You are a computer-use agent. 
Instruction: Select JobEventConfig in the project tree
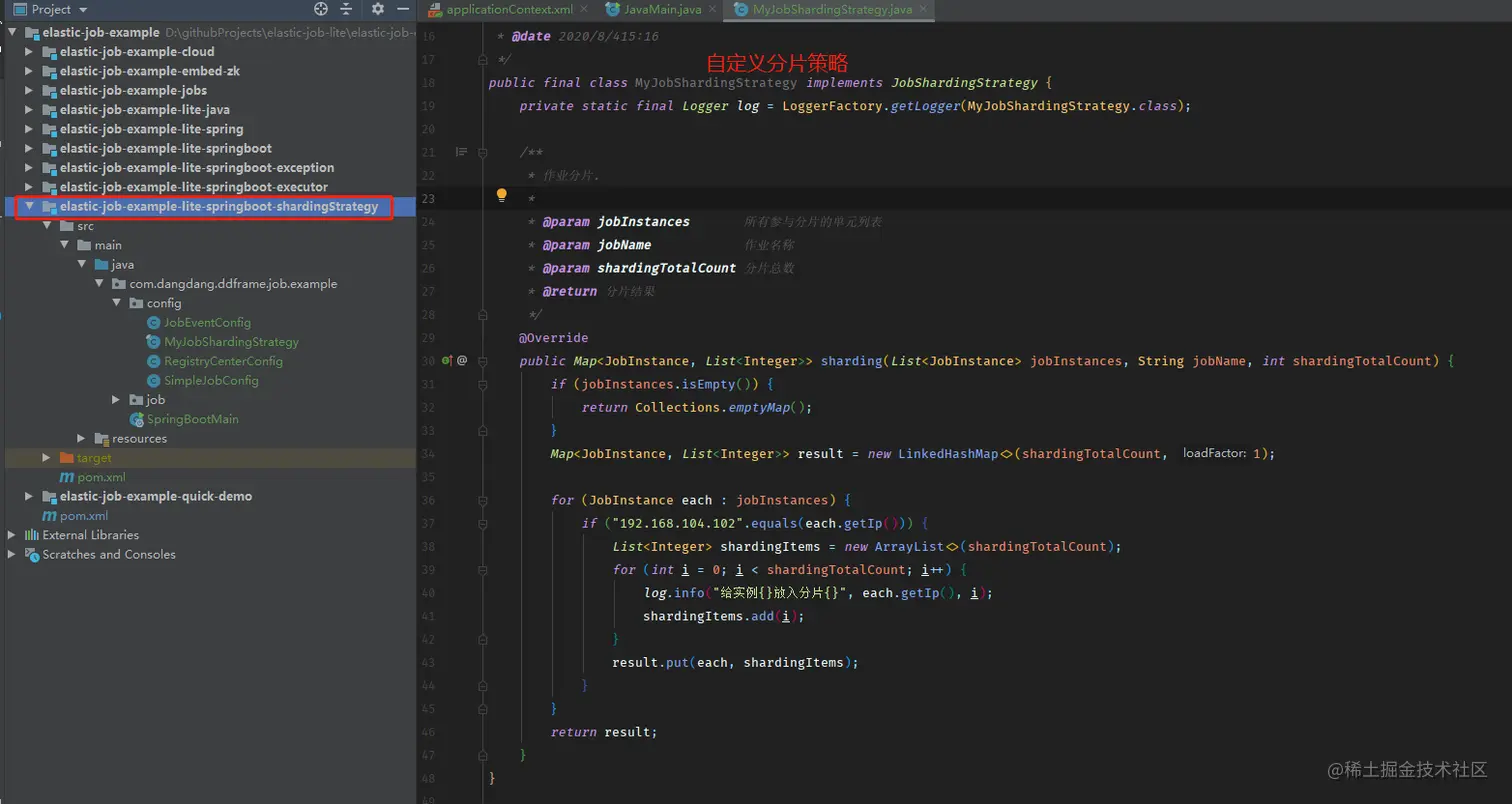[x=207, y=323]
